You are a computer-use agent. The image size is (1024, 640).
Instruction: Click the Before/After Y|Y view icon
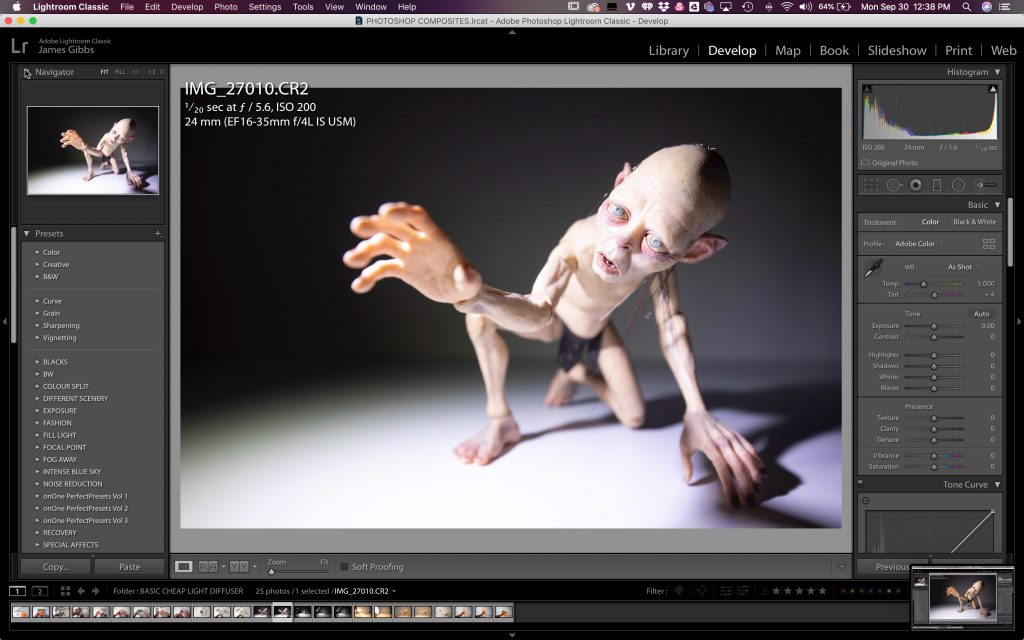pyautogui.click(x=238, y=566)
